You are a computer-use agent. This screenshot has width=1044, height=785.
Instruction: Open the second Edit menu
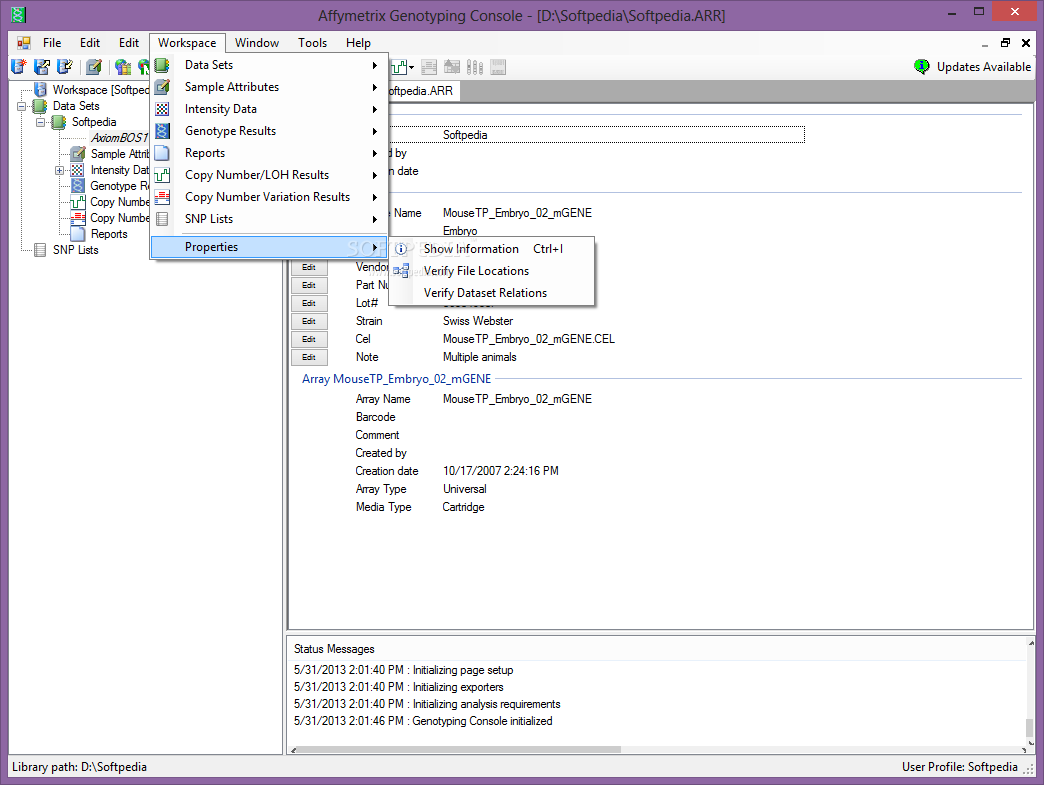pyautogui.click(x=129, y=43)
